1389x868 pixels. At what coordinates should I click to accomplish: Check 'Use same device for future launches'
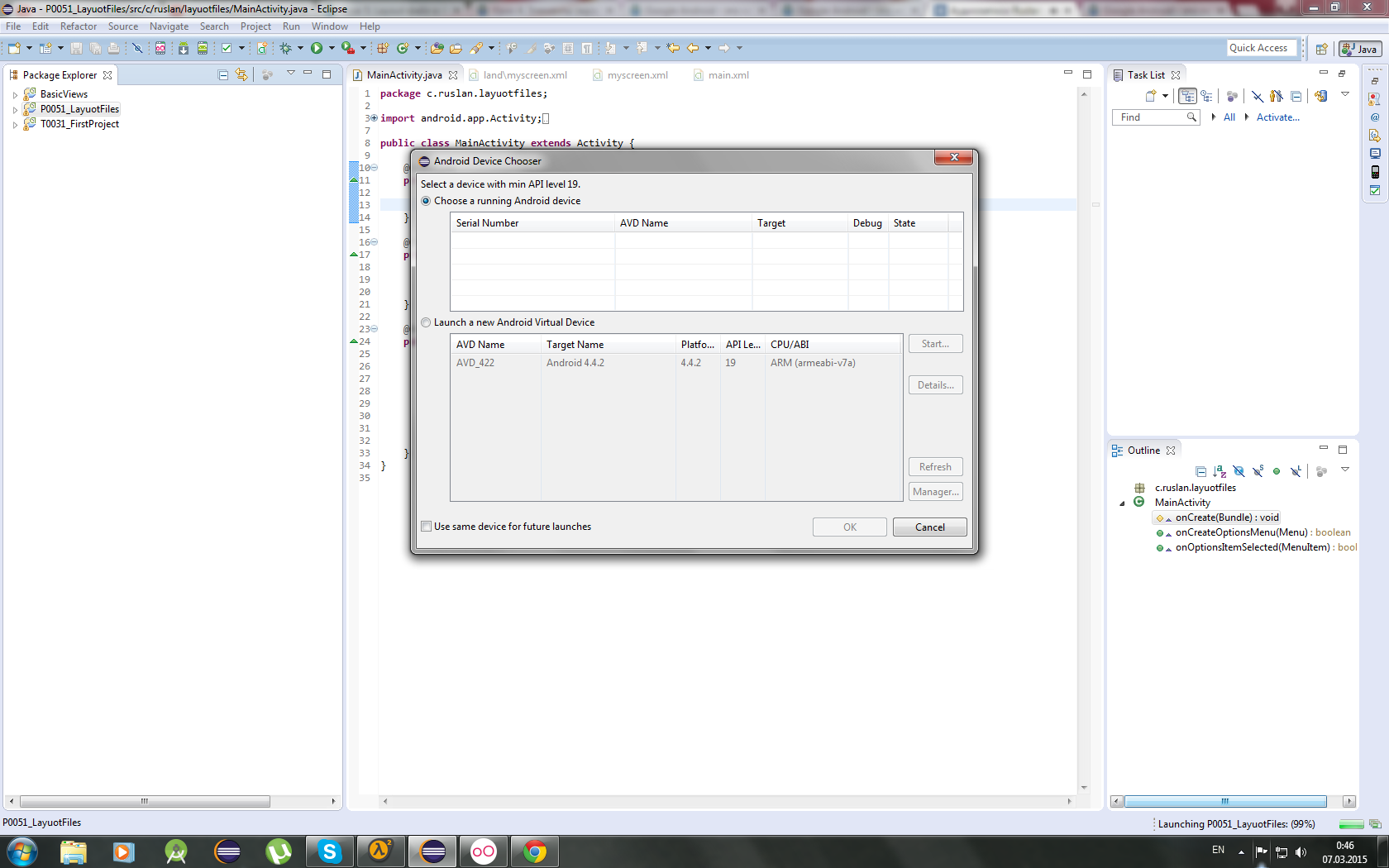tap(427, 527)
